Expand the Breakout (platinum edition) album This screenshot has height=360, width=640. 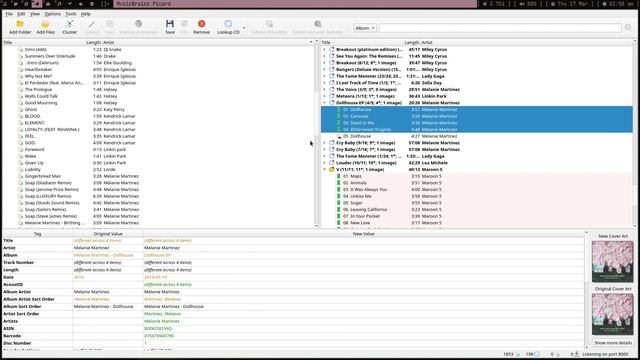pos(324,50)
